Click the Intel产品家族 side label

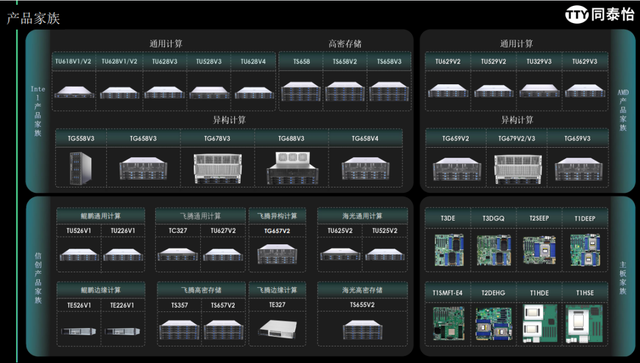pyautogui.click(x=38, y=111)
